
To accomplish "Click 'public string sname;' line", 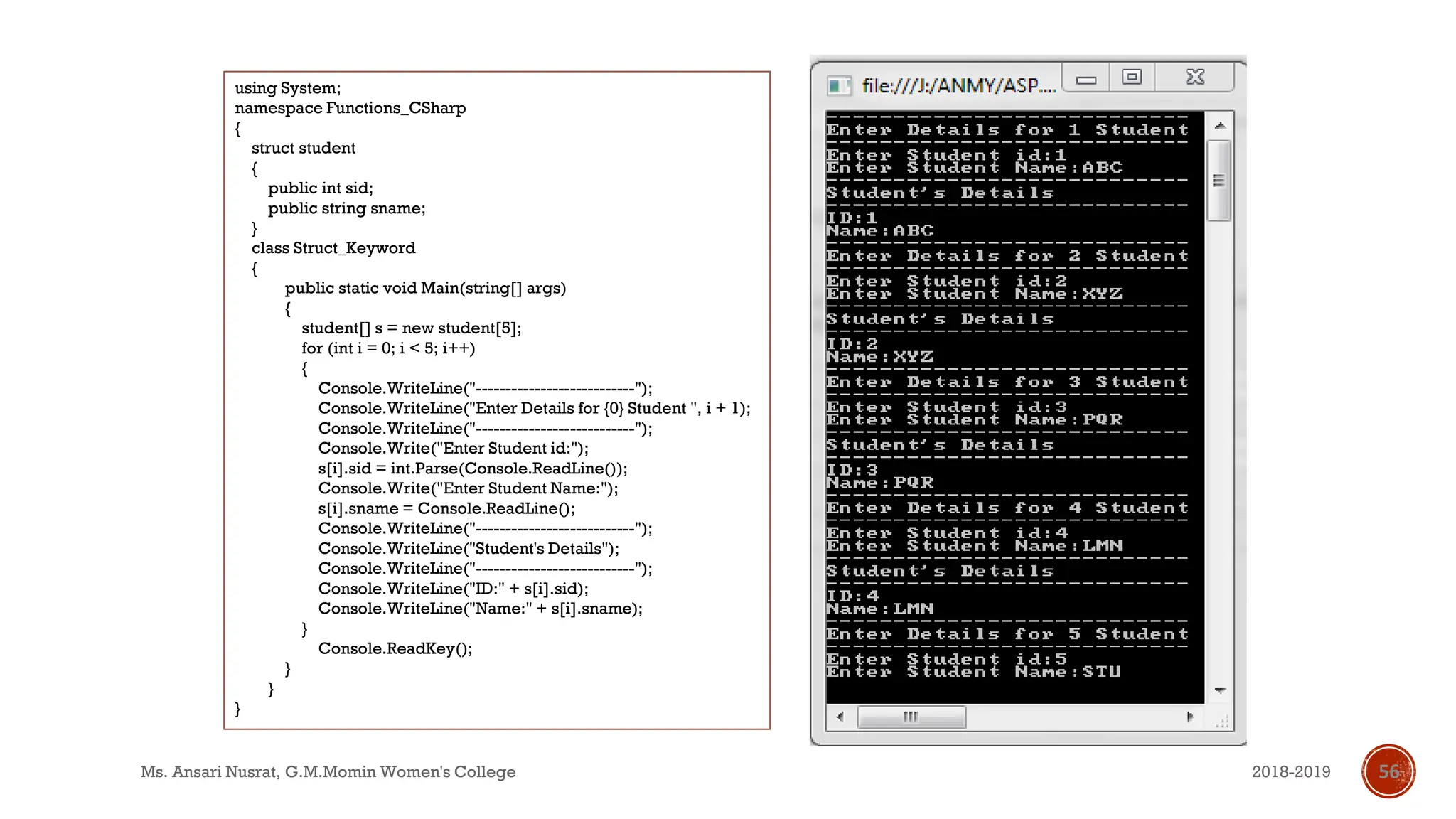I will coord(347,208).
